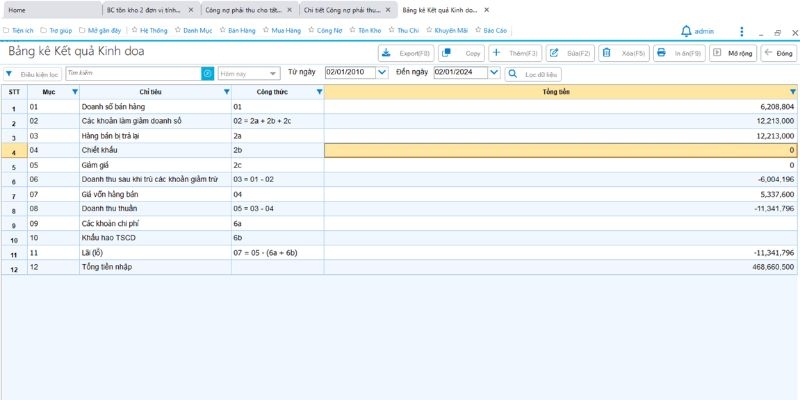800x400 pixels.
Task: Click the 468,660,500 total amount cell
Action: click(x=561, y=267)
